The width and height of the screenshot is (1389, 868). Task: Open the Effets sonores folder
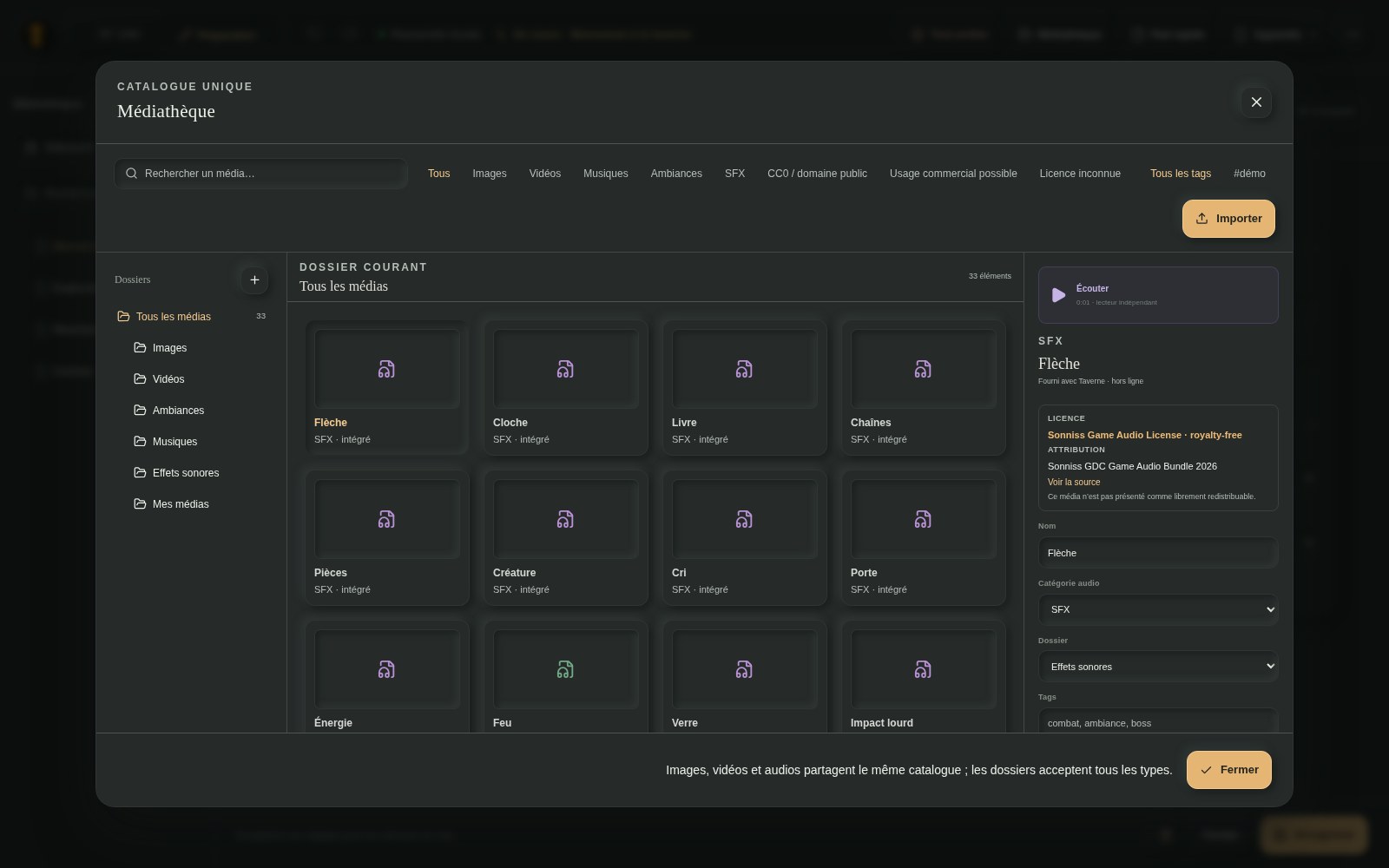coord(200,473)
